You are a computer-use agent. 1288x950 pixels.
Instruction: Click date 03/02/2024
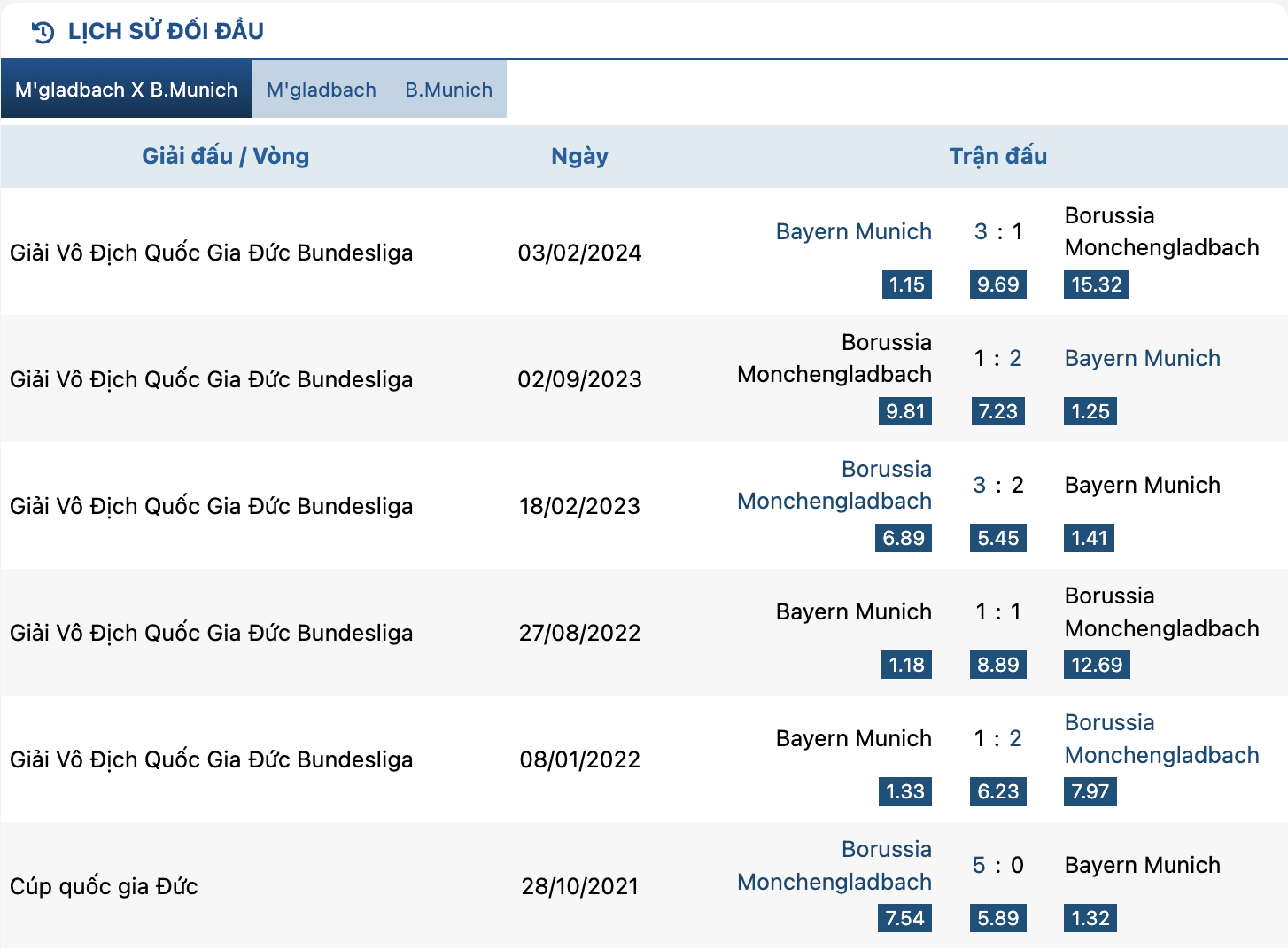(x=579, y=253)
